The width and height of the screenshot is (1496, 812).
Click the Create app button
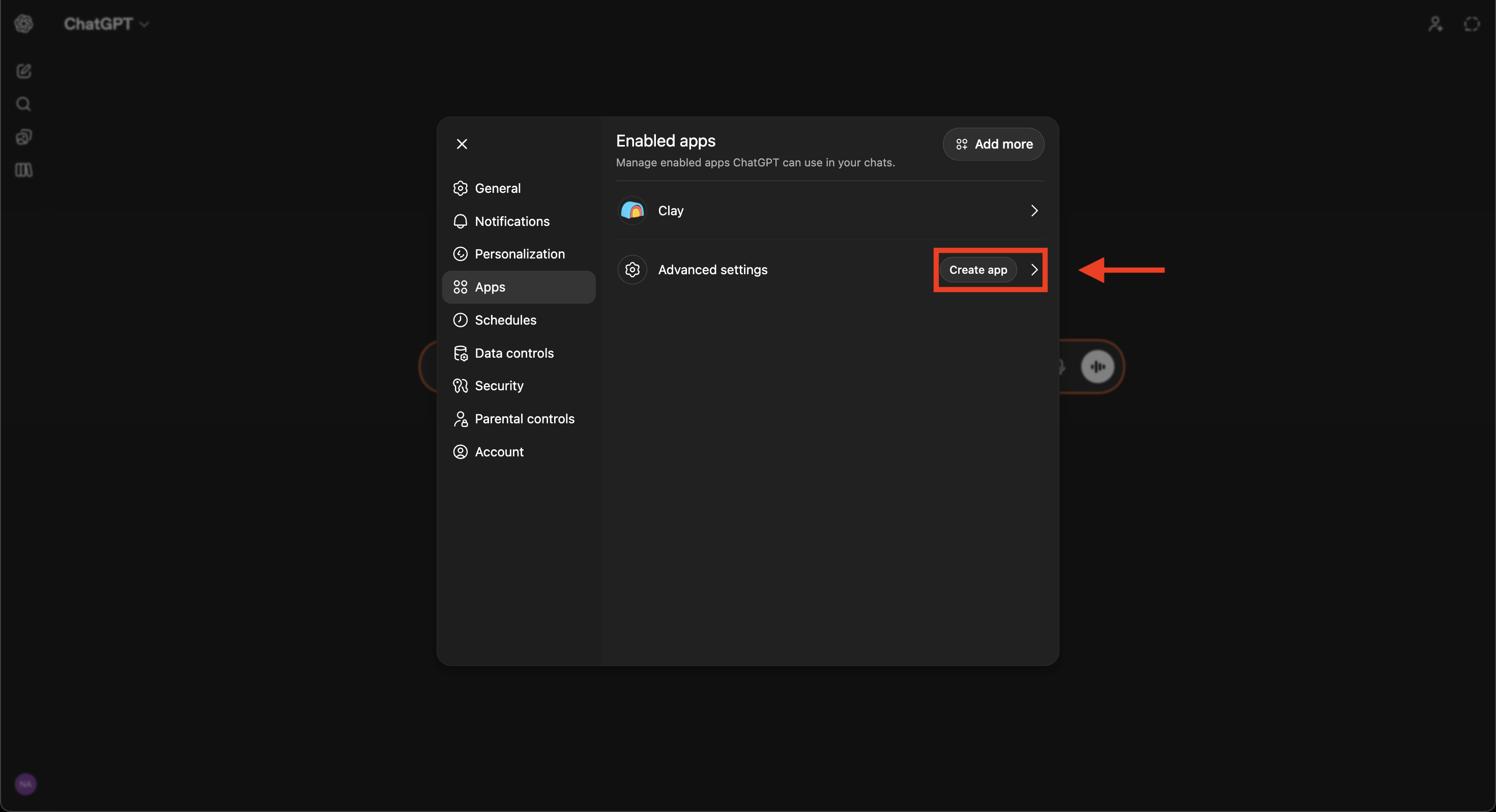[978, 270]
